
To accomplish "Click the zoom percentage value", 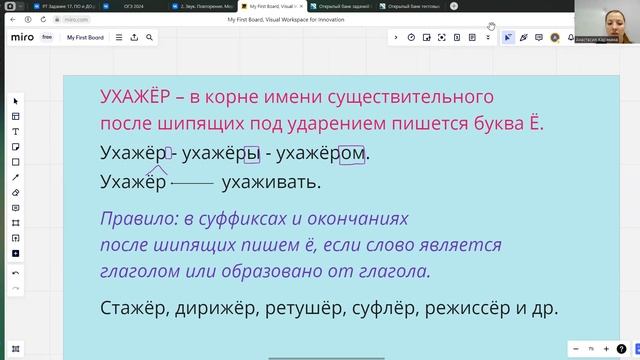I will 591,349.
